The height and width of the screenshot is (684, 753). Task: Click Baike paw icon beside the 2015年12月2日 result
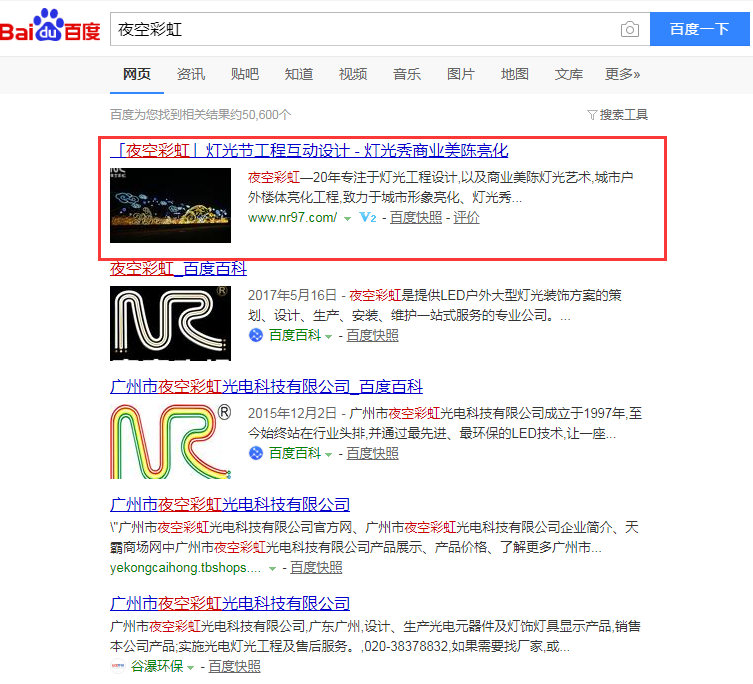[x=256, y=453]
